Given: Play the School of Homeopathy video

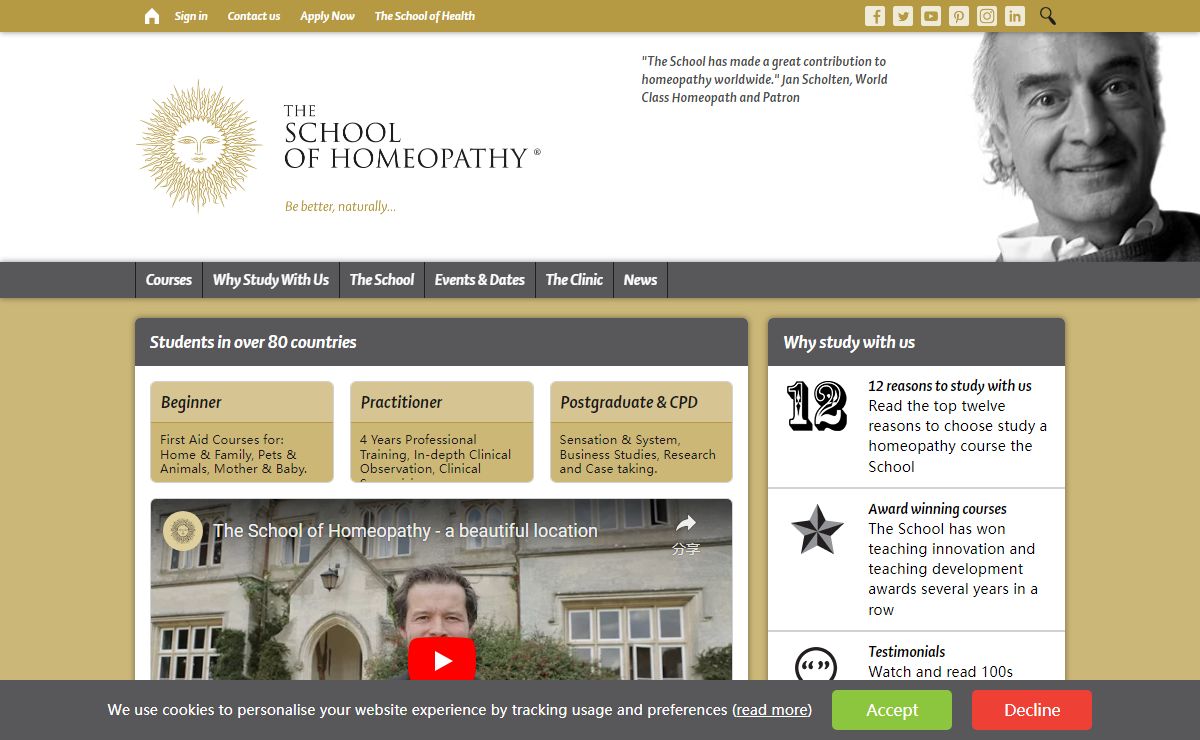Looking at the screenshot, I should pos(441,660).
